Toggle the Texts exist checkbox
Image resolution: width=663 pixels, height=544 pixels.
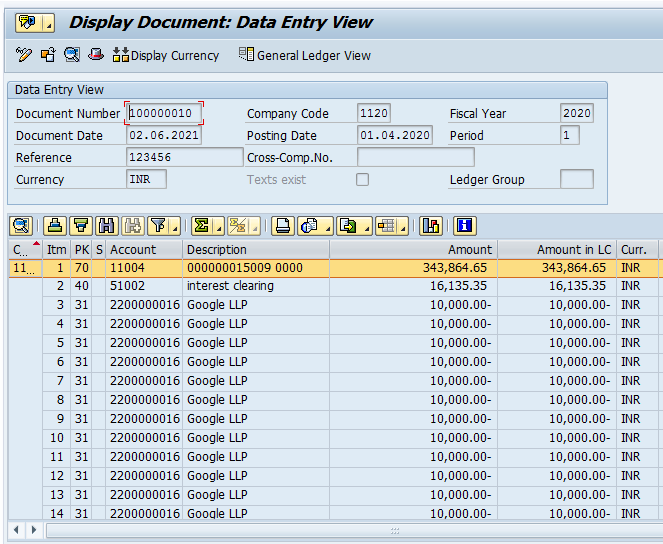click(362, 179)
